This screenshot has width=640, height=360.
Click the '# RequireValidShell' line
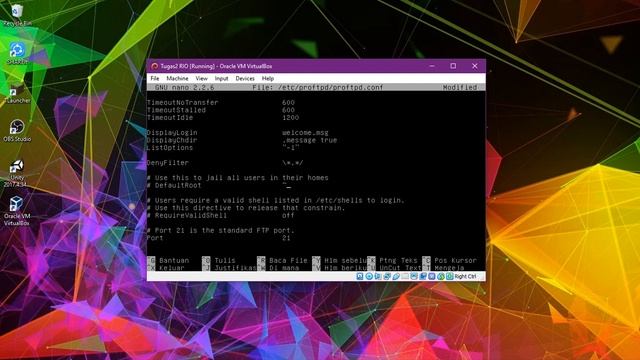point(187,216)
